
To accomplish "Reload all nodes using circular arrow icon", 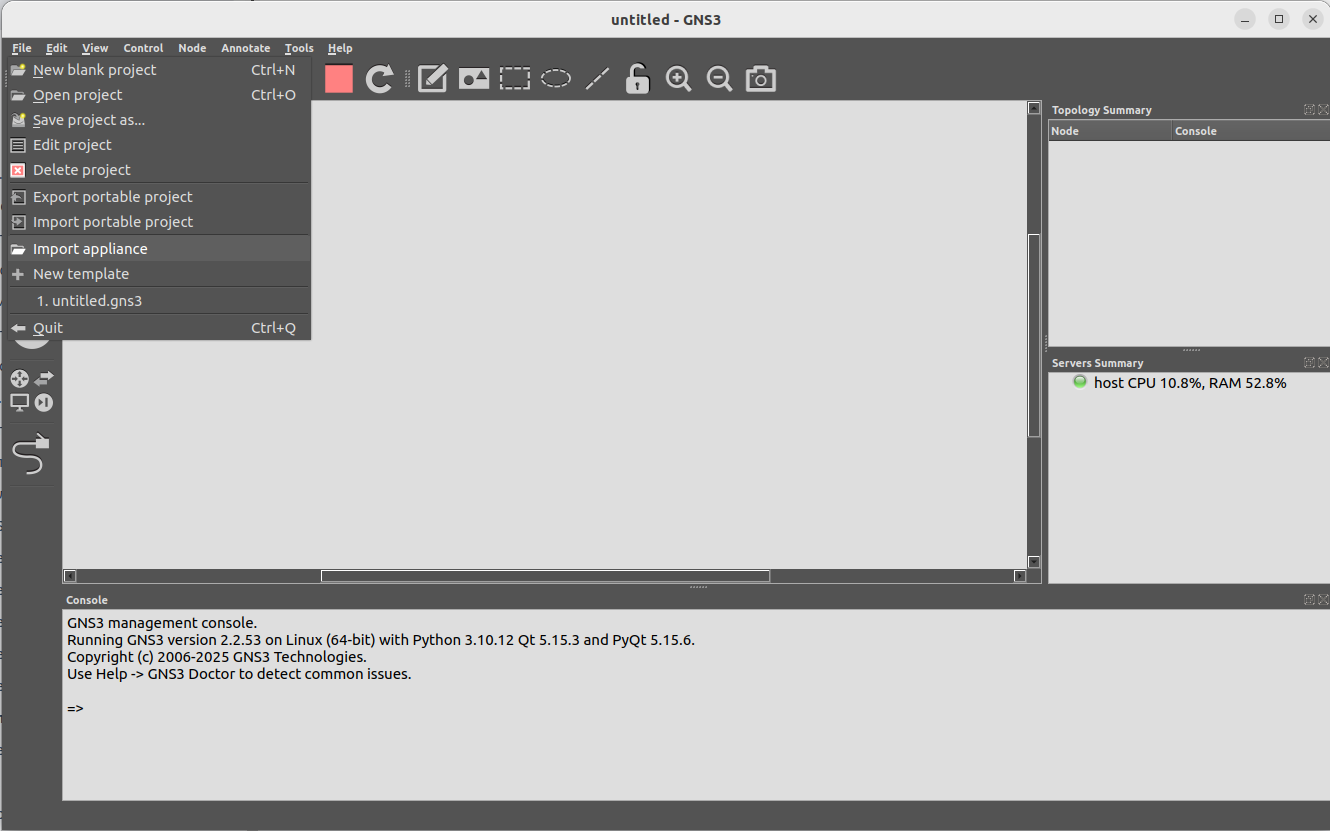I will (x=379, y=78).
